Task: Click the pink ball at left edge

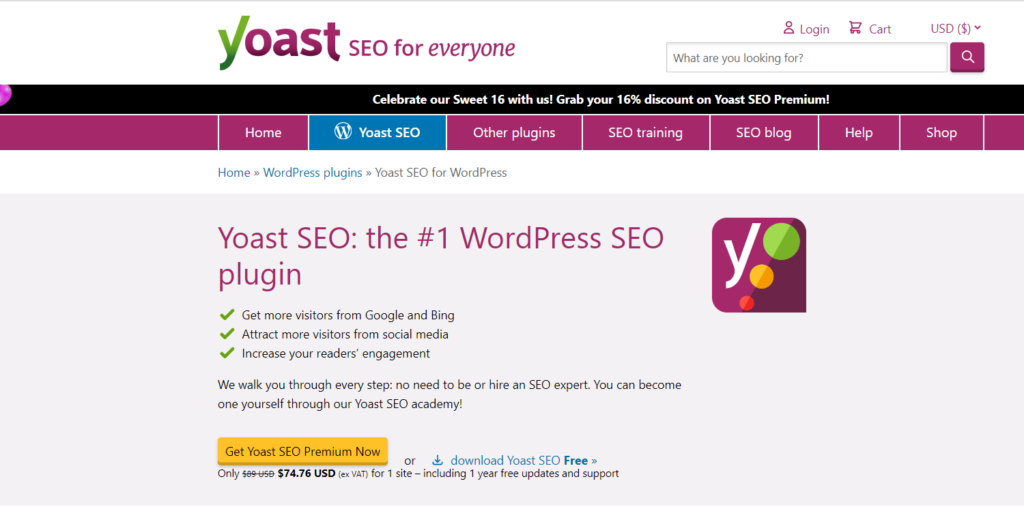Action: [x=4, y=95]
